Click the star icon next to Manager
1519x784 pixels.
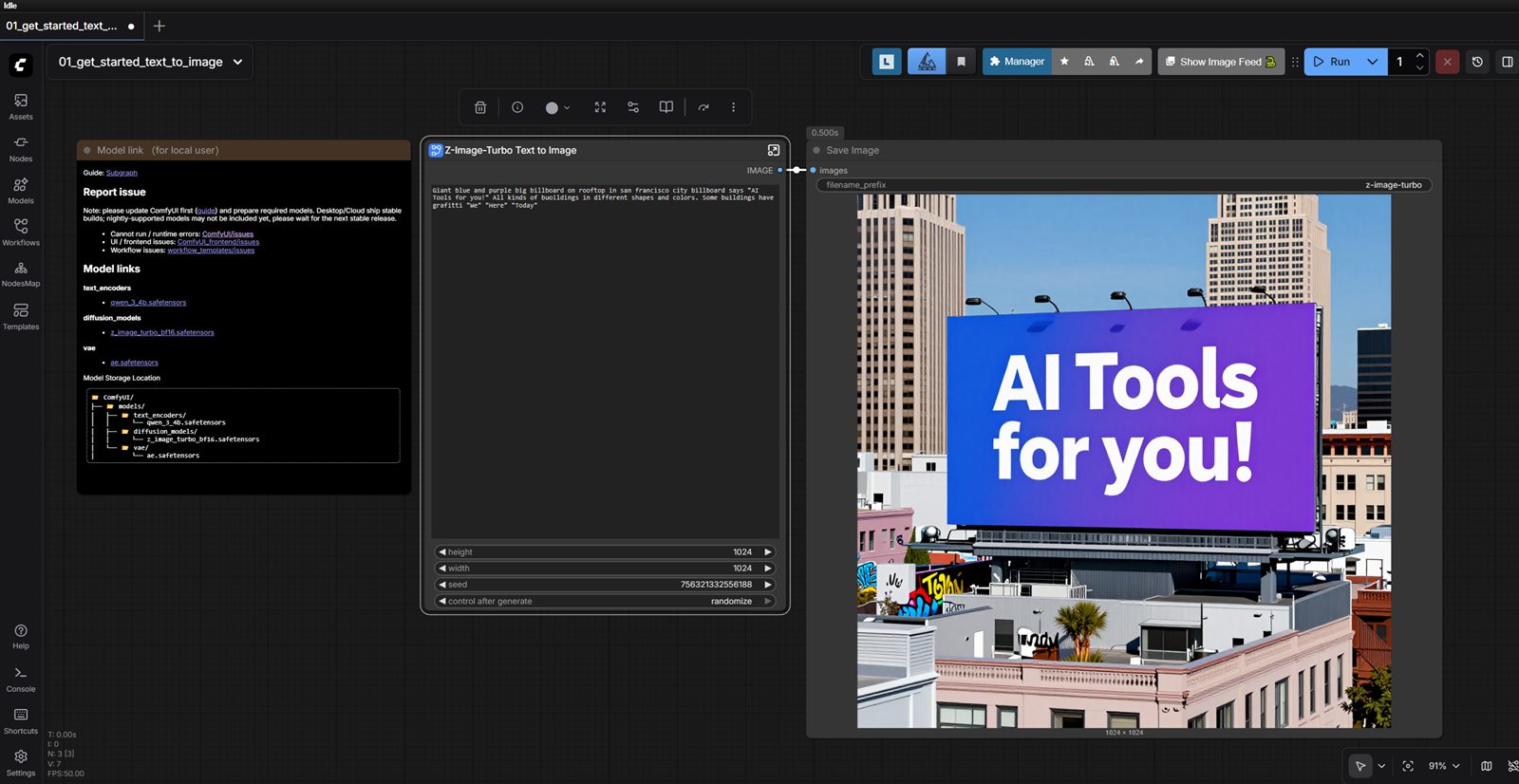pos(1064,62)
